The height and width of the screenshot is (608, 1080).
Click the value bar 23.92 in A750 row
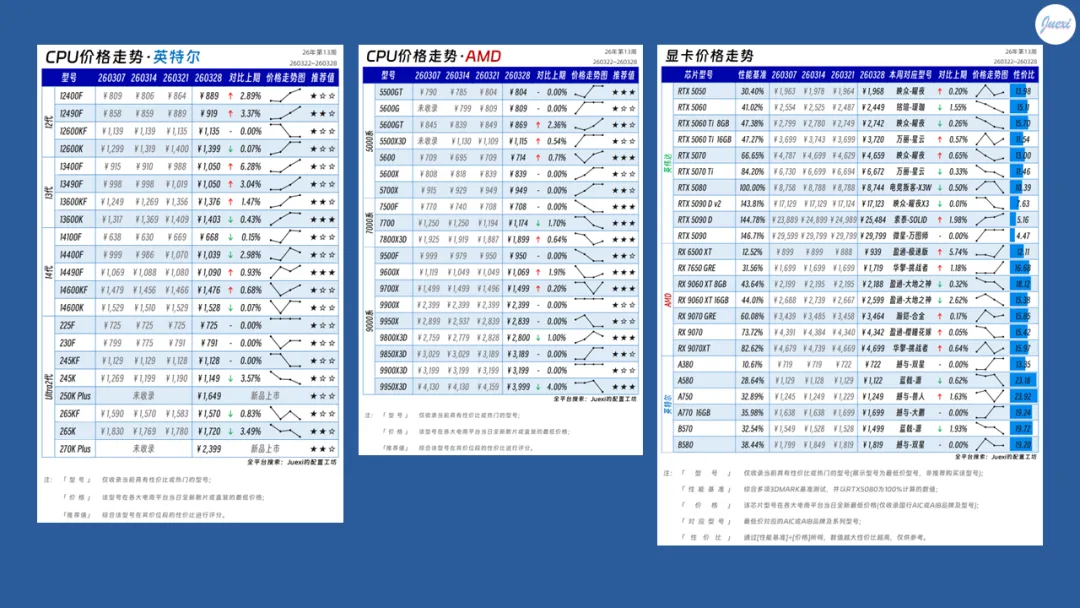point(1023,397)
